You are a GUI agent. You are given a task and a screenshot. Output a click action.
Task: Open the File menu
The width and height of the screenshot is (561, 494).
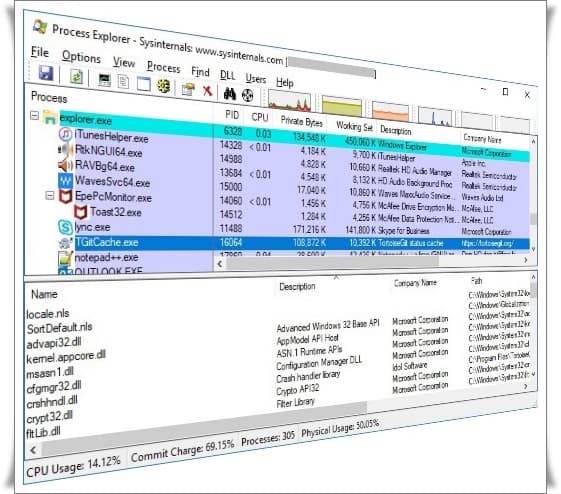click(40, 52)
